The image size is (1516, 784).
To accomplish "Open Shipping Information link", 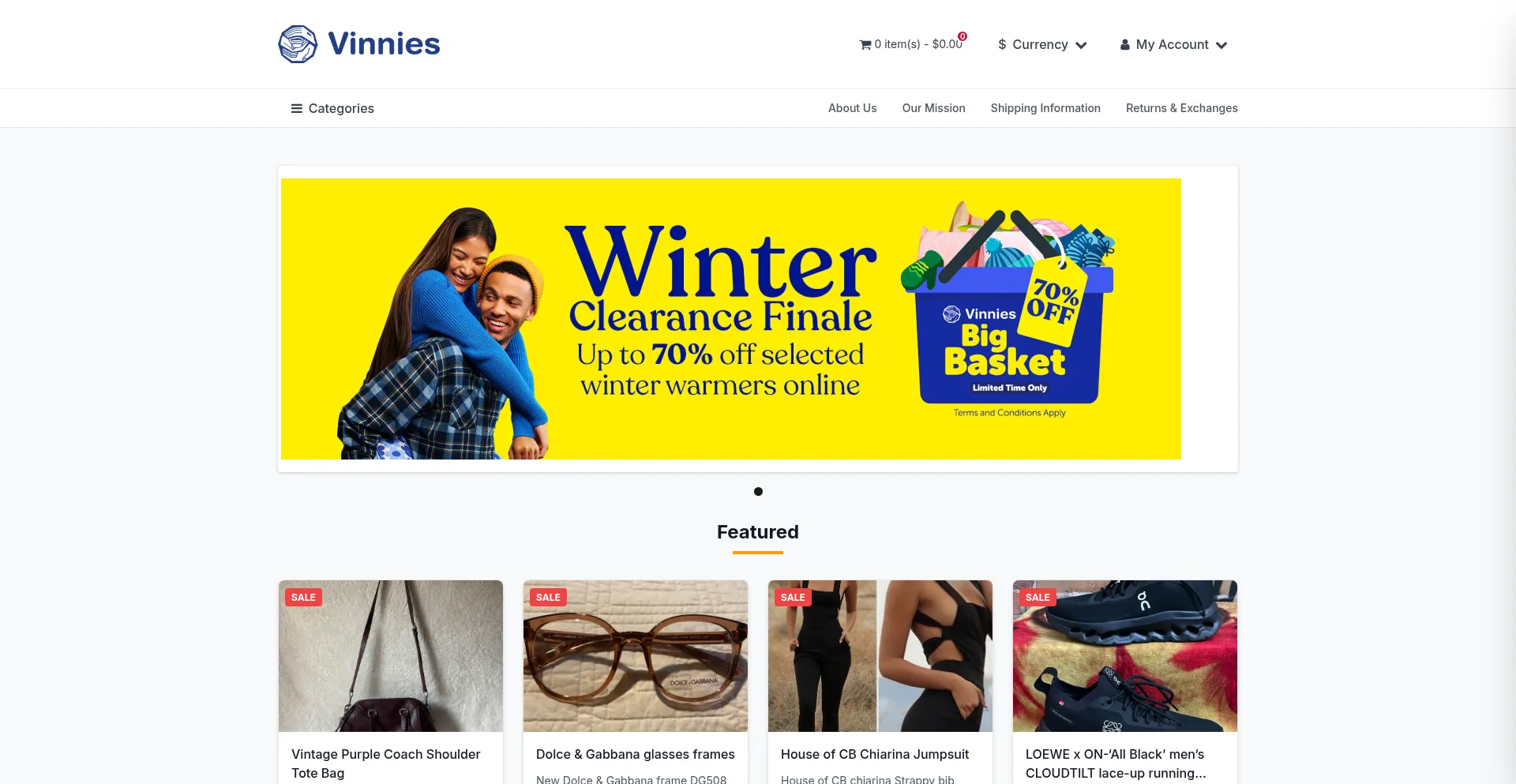I will coord(1045,108).
